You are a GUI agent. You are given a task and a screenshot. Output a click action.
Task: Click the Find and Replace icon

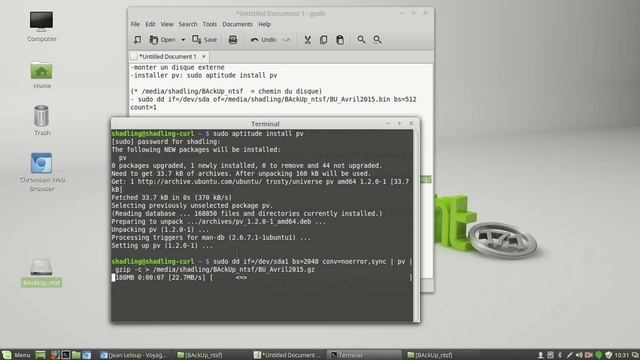point(378,40)
